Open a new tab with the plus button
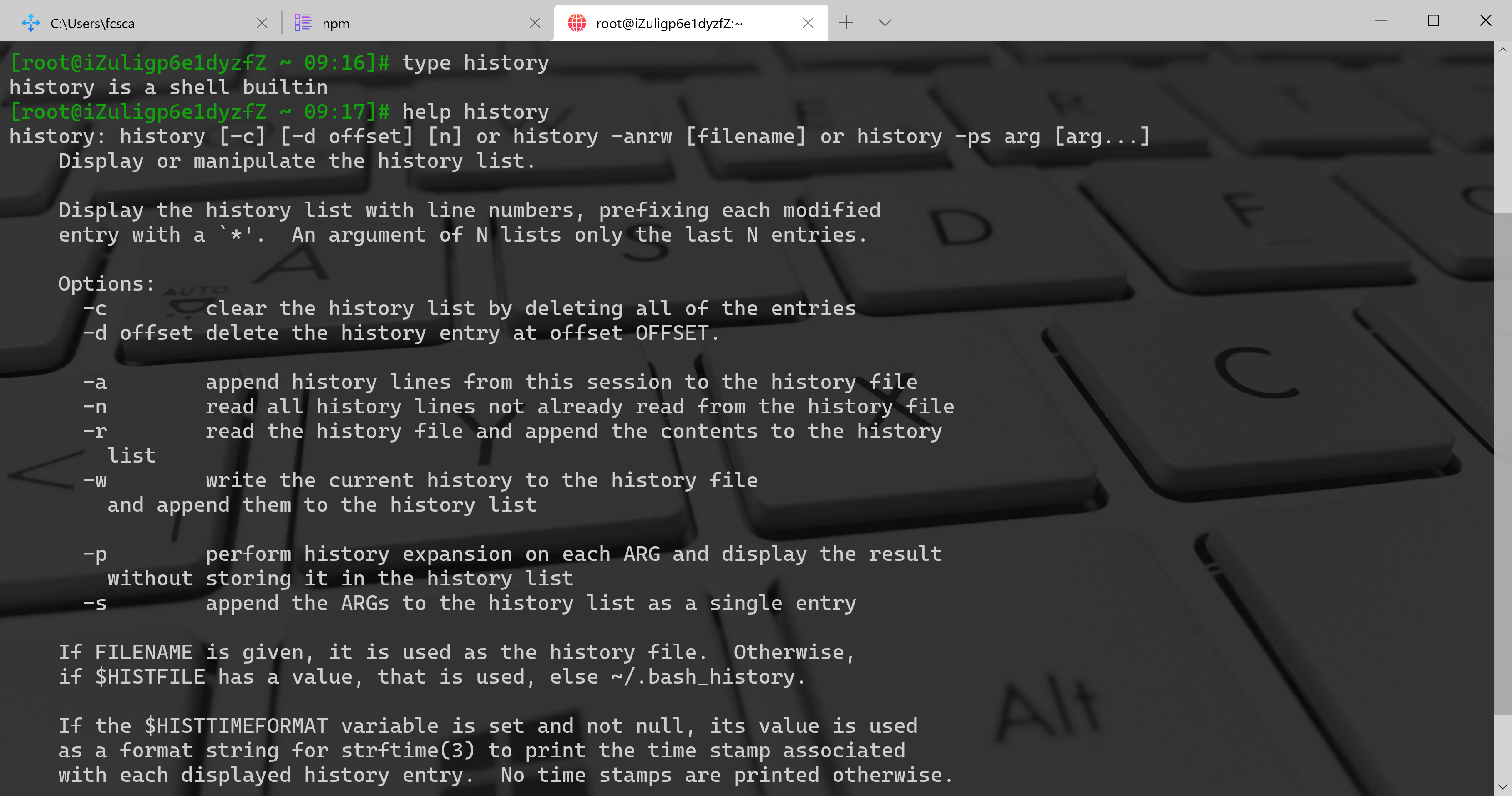1512x796 pixels. [x=846, y=23]
